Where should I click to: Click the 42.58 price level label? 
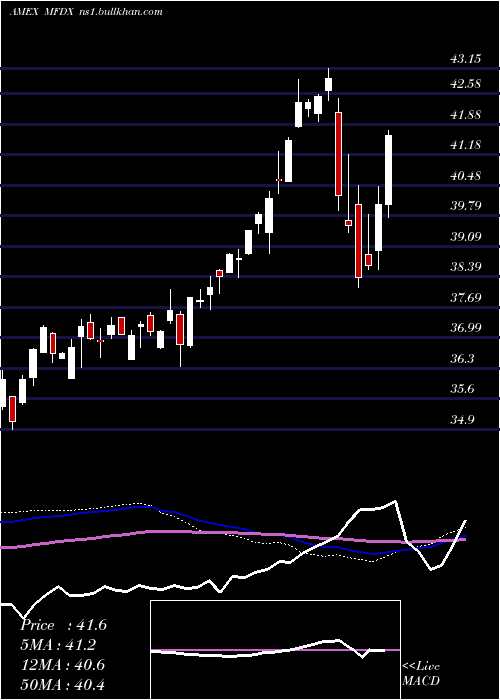pos(466,84)
